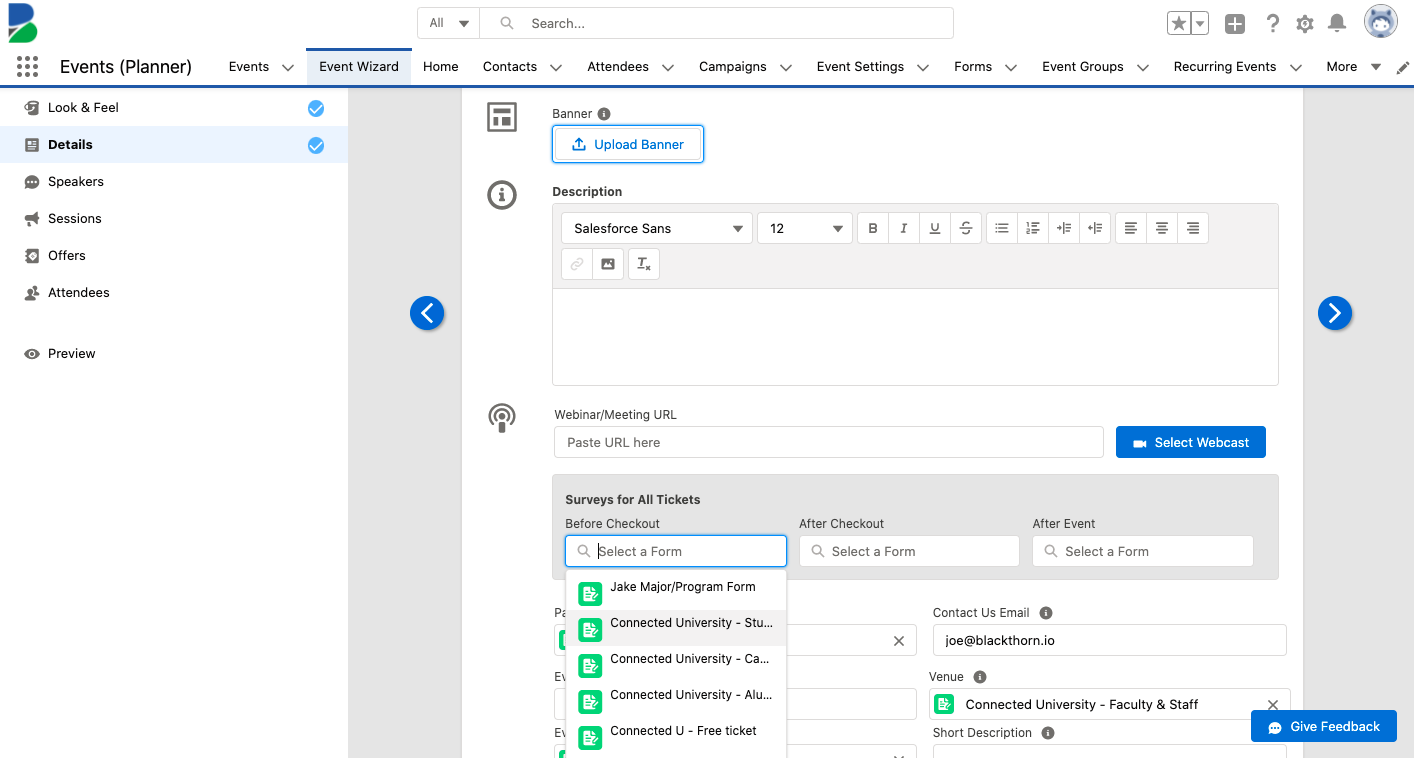1414x758 pixels.
Task: Toggle strikethrough formatting in Description editor
Action: coord(966,228)
